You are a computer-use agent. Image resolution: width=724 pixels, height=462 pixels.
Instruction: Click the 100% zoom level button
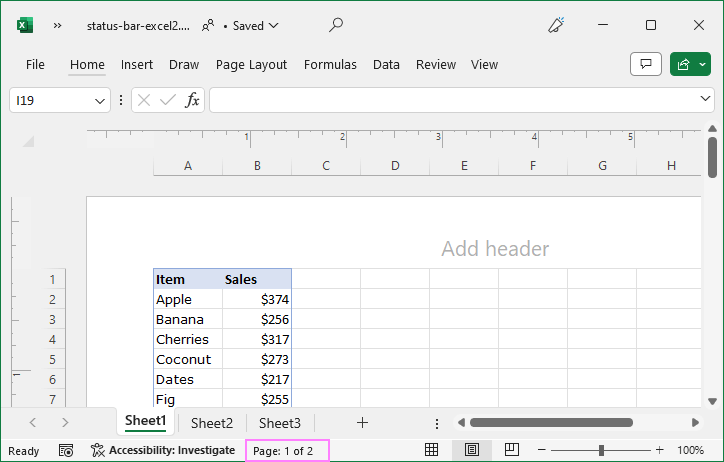click(x=690, y=451)
